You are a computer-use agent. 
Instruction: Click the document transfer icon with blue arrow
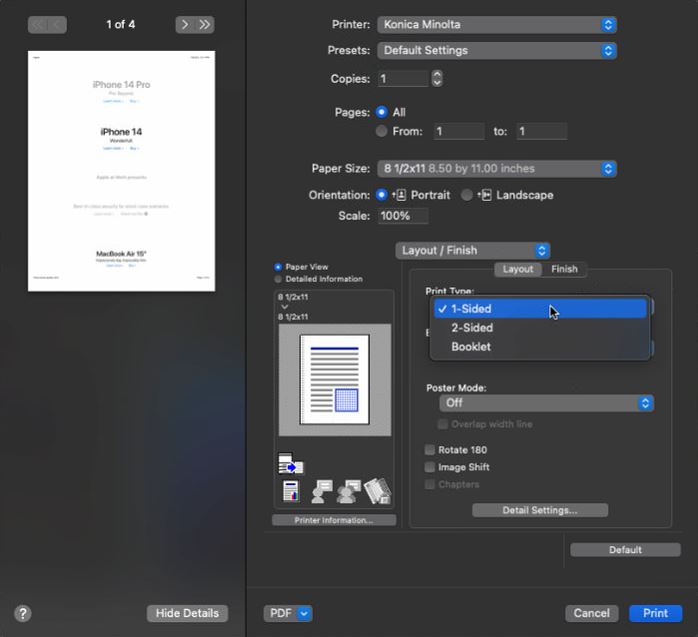click(291, 464)
